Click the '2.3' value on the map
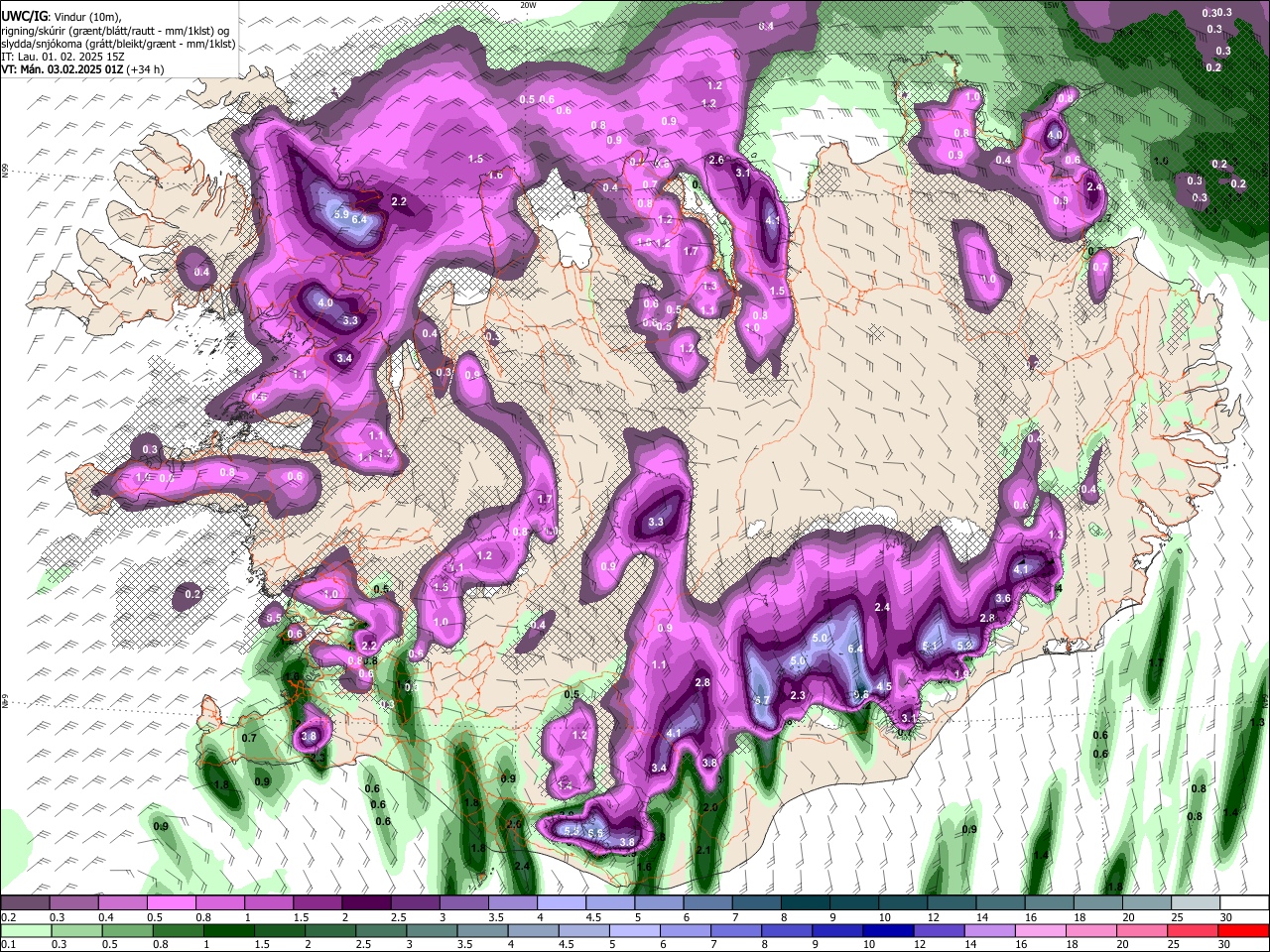This screenshot has height=952, width=1270. (x=797, y=695)
